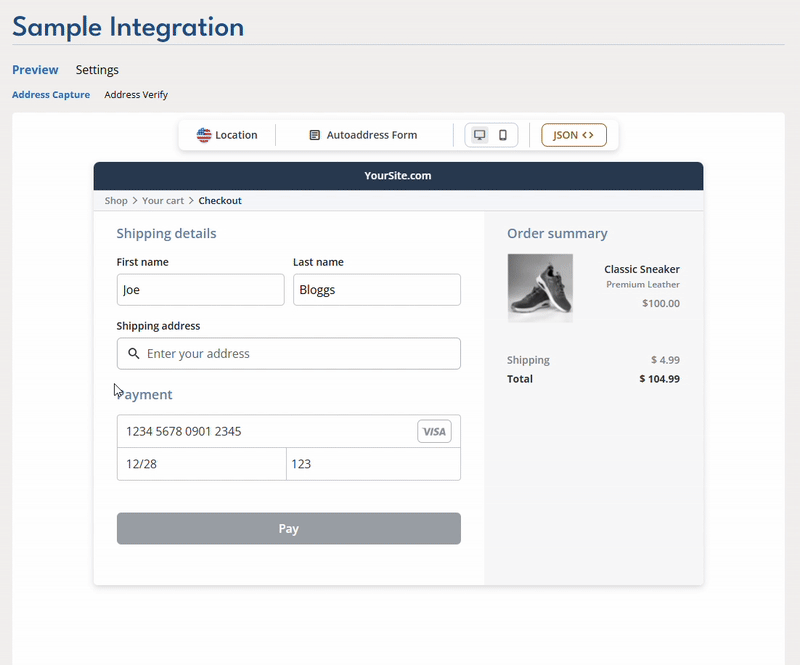The width and height of the screenshot is (800, 665).
Task: Click the Sample Integration page title
Action: click(128, 27)
